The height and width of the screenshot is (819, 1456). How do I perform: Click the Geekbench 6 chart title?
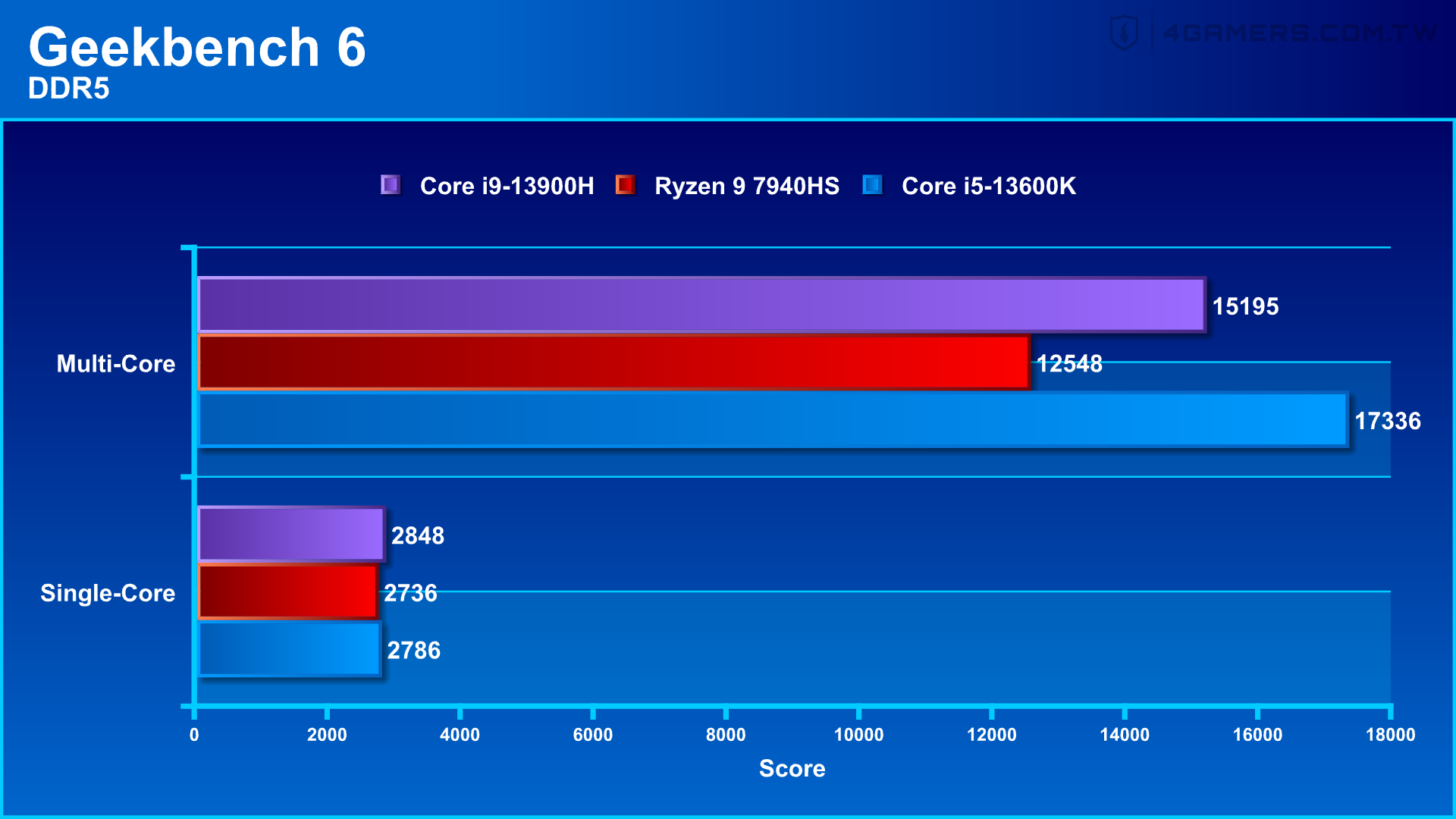197,47
